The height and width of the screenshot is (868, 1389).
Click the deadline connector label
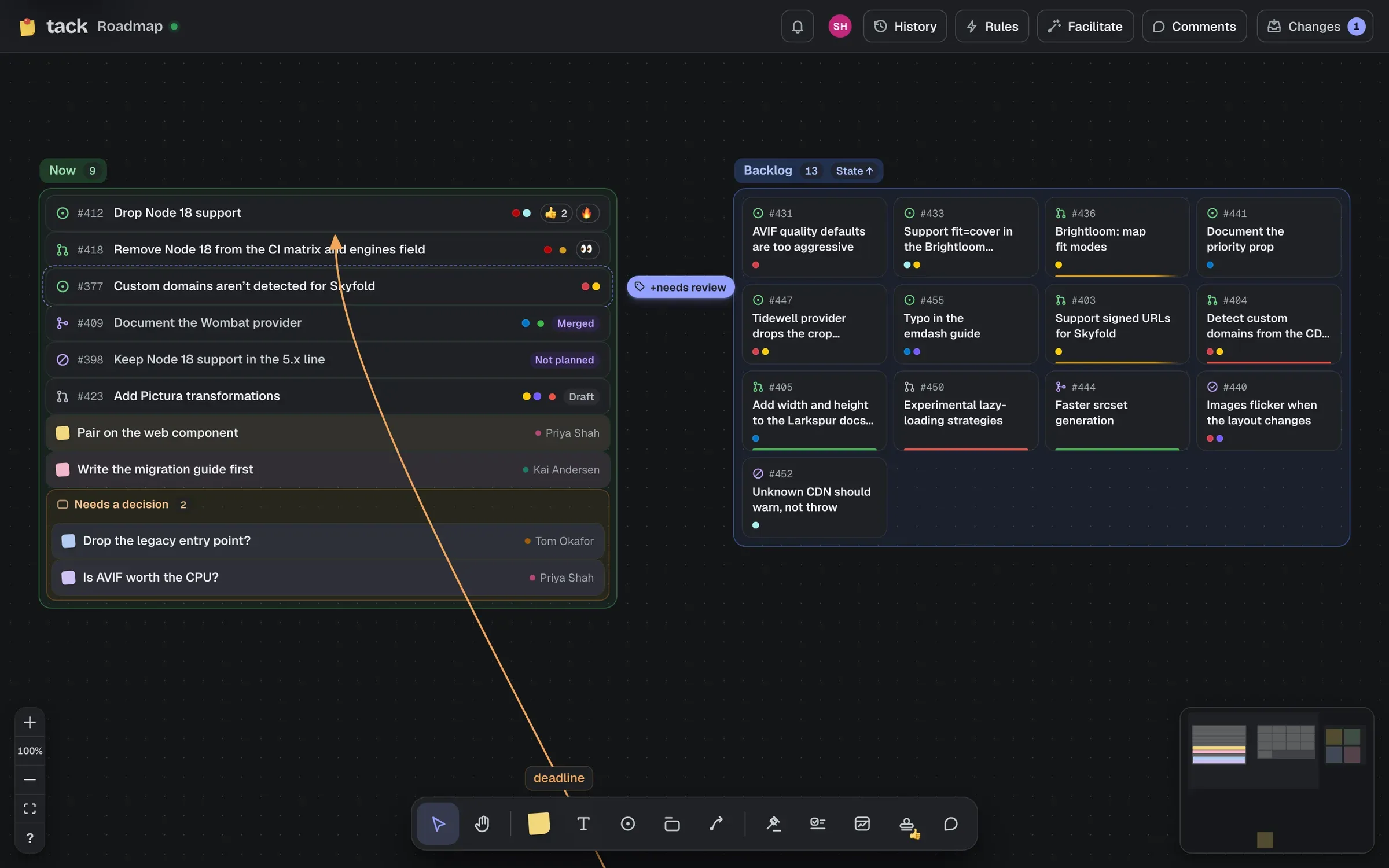pyautogui.click(x=559, y=778)
